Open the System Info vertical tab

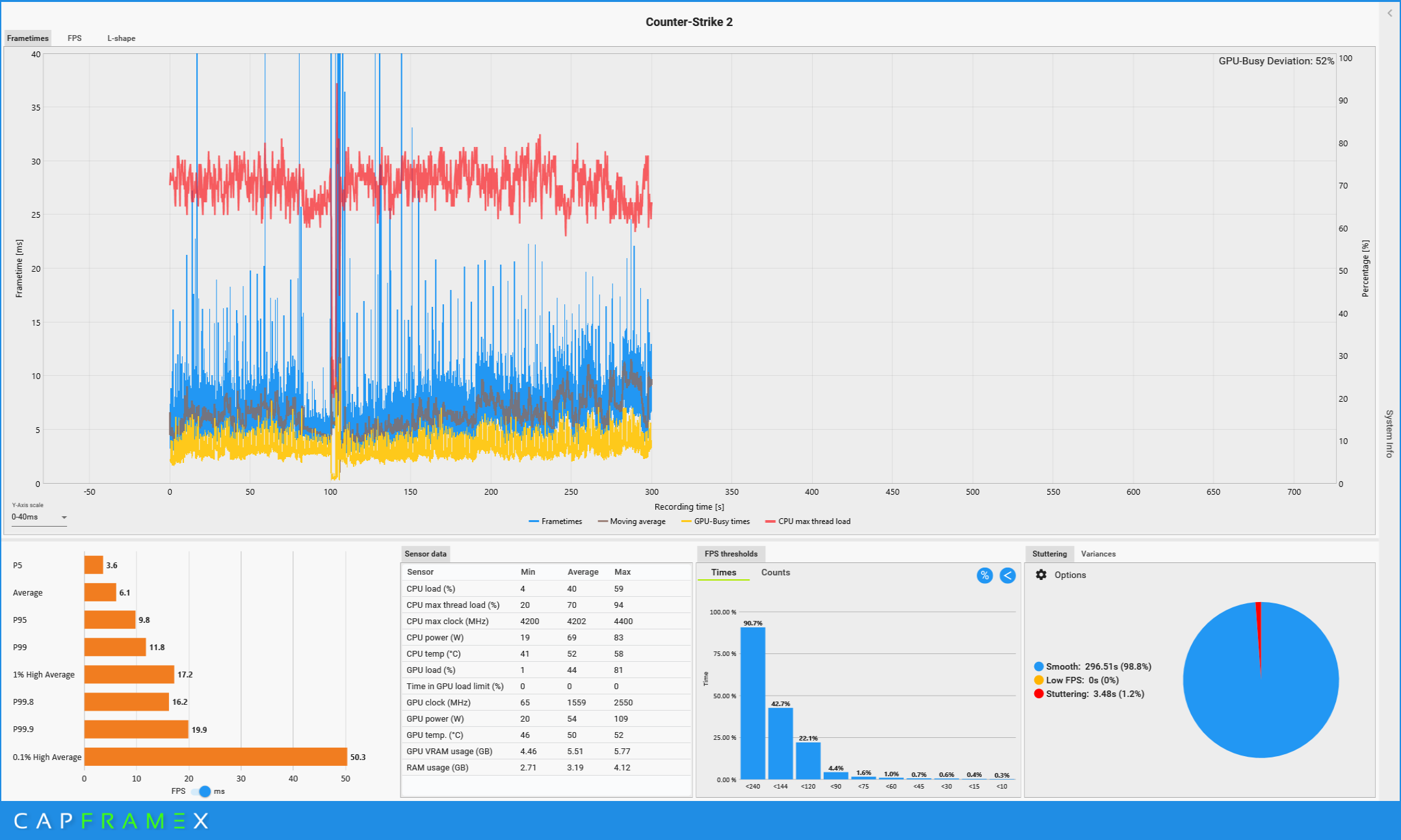pyautogui.click(x=1389, y=434)
